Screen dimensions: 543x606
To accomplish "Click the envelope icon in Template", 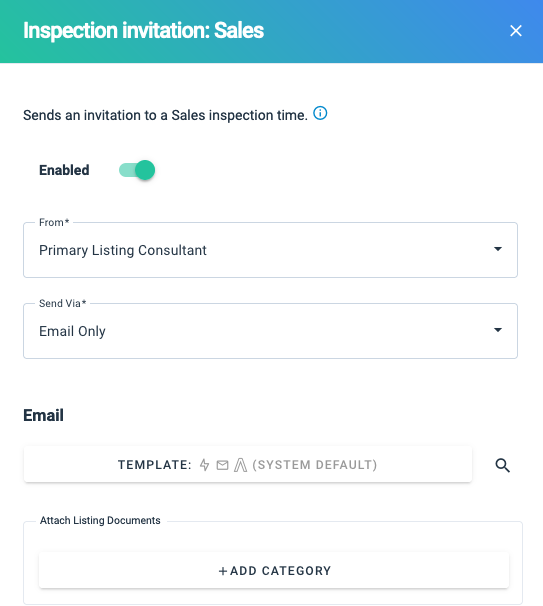I will [222, 465].
